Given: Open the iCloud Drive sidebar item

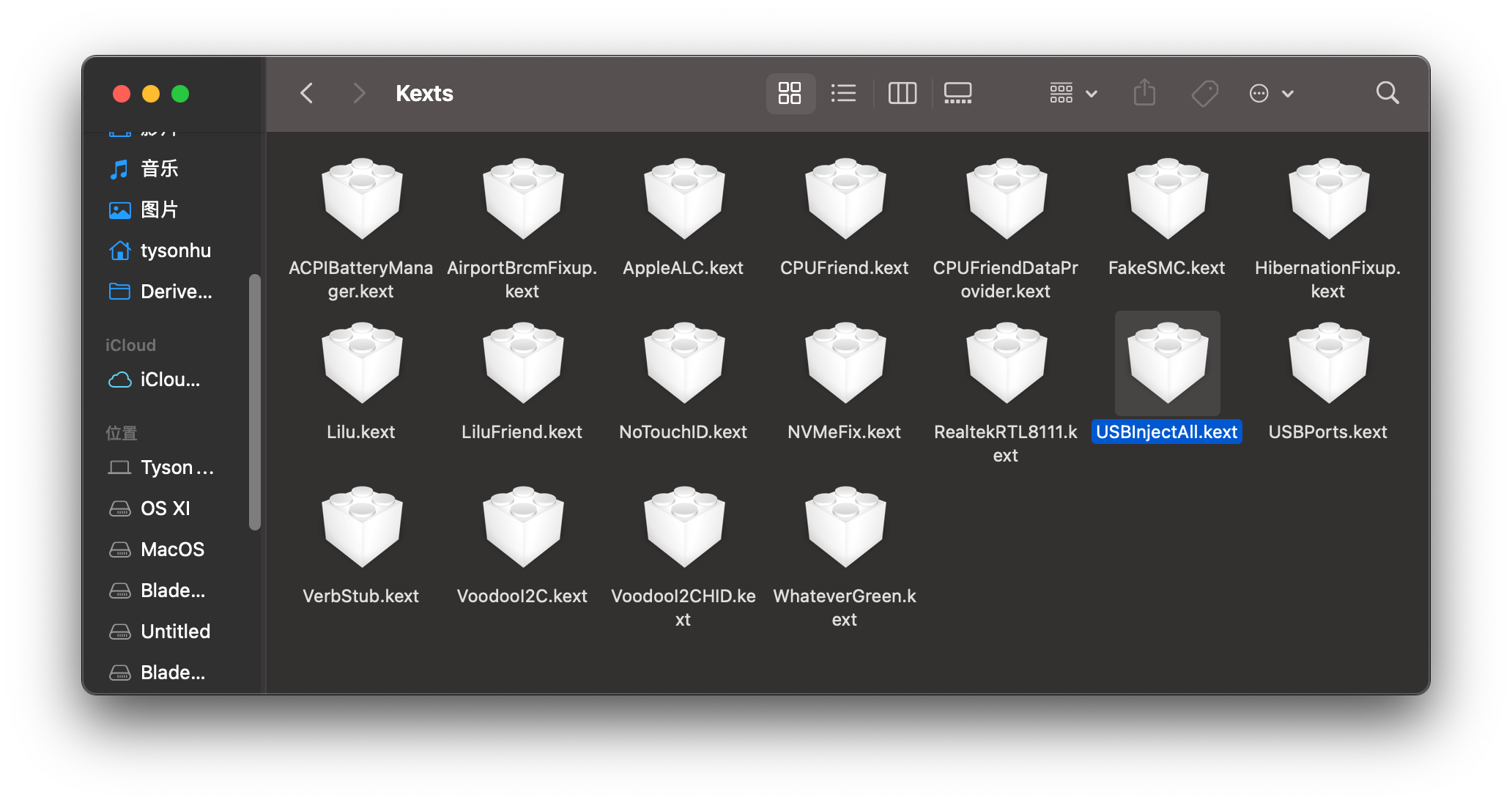Looking at the screenshot, I should (x=168, y=380).
